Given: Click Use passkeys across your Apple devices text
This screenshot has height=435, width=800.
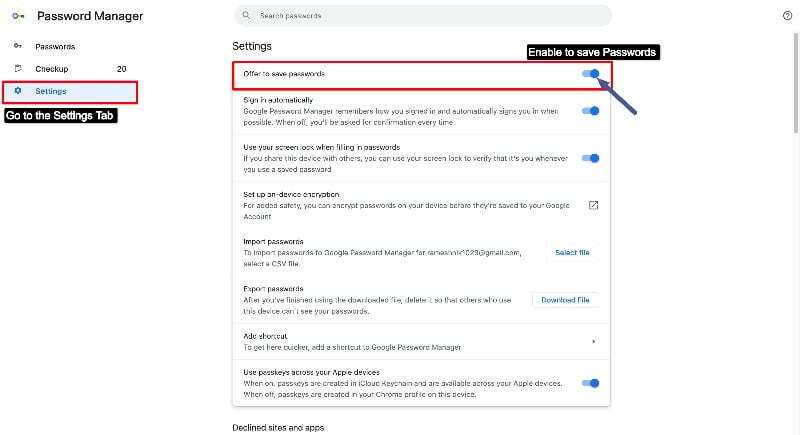Looking at the screenshot, I should pos(311,372).
